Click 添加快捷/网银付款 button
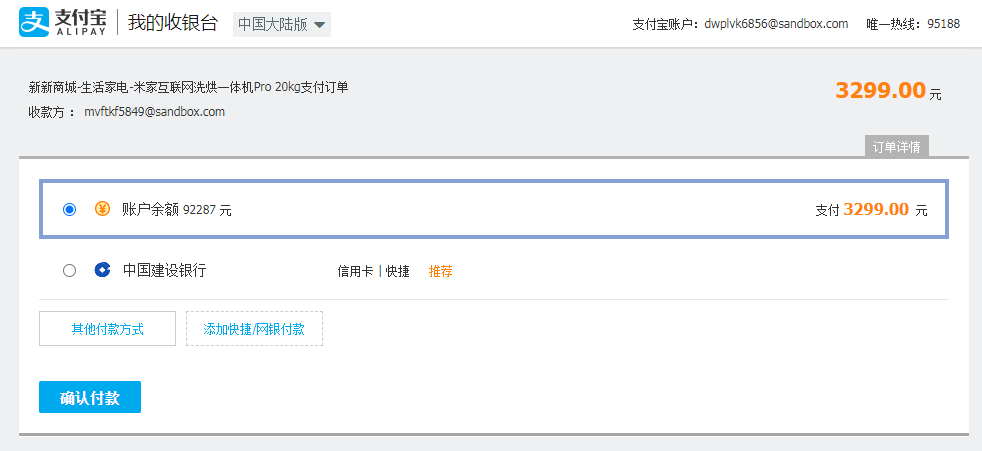 point(254,329)
